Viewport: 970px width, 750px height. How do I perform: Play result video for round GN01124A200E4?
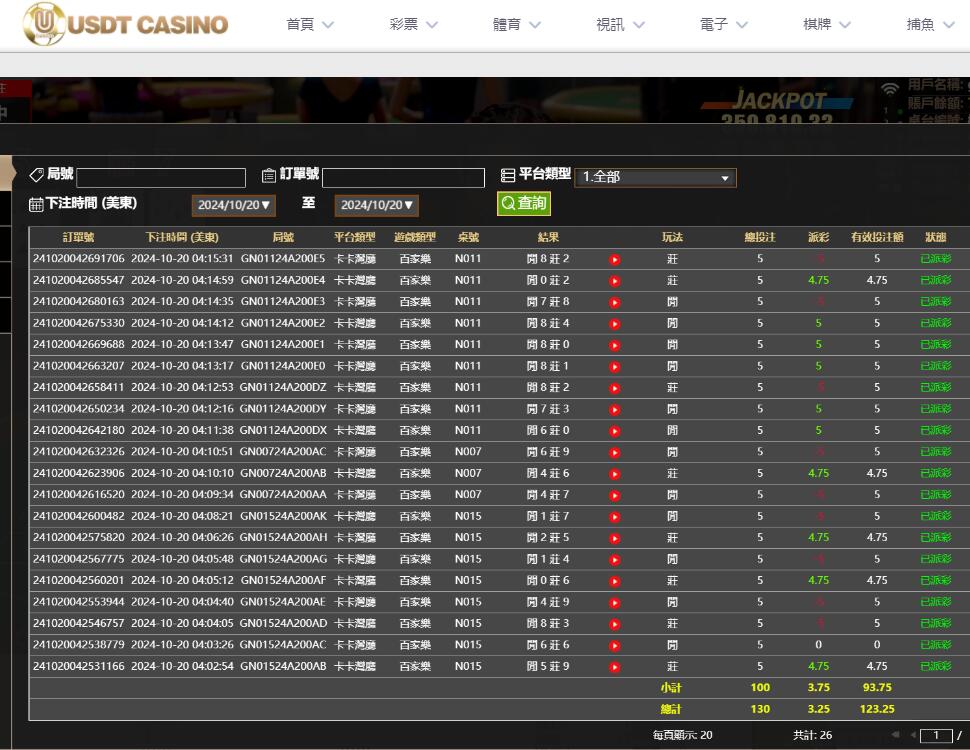614,281
